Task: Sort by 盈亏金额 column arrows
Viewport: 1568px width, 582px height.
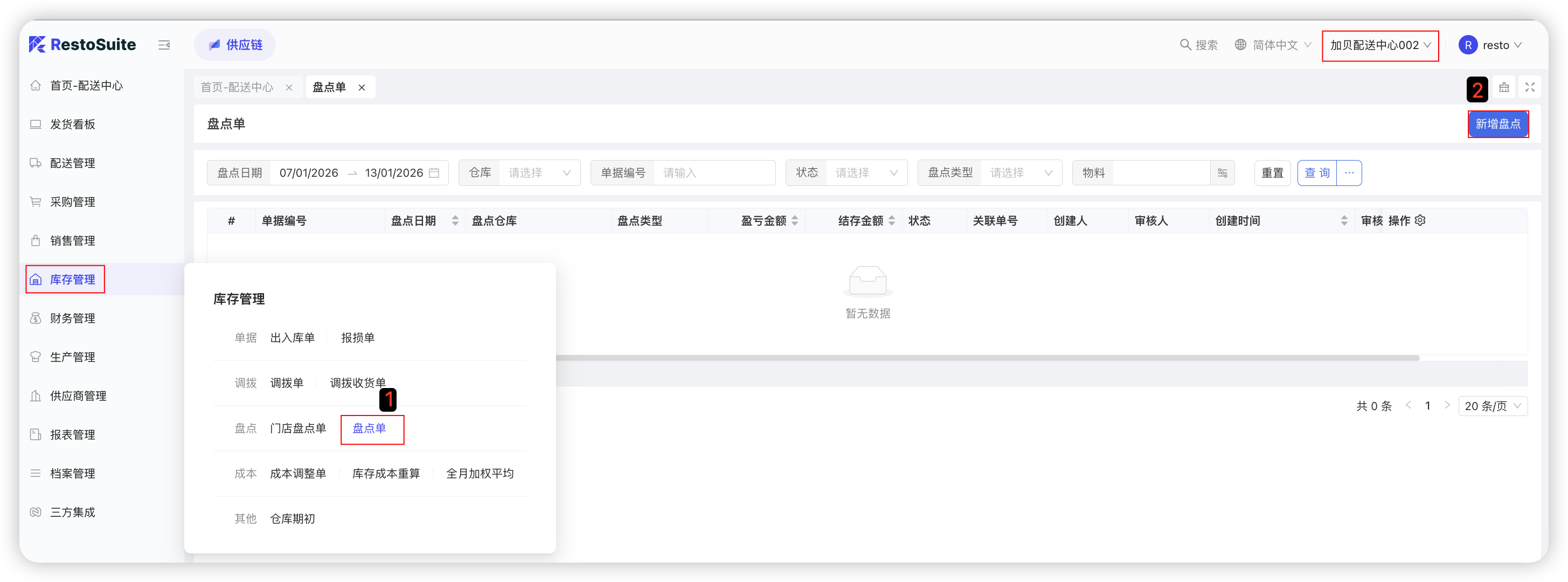Action: point(794,220)
